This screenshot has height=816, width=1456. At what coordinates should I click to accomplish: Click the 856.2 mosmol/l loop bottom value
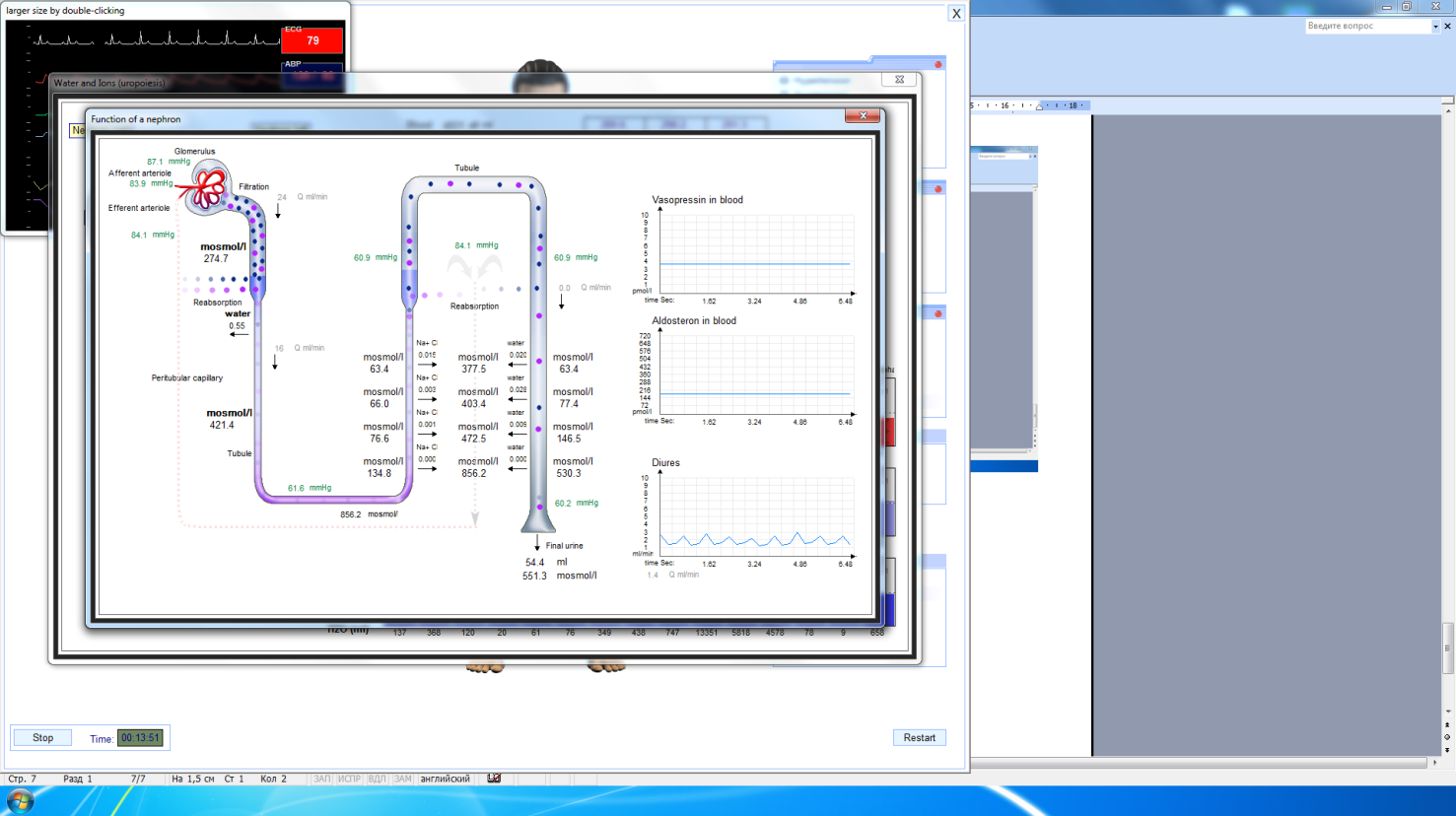click(351, 514)
